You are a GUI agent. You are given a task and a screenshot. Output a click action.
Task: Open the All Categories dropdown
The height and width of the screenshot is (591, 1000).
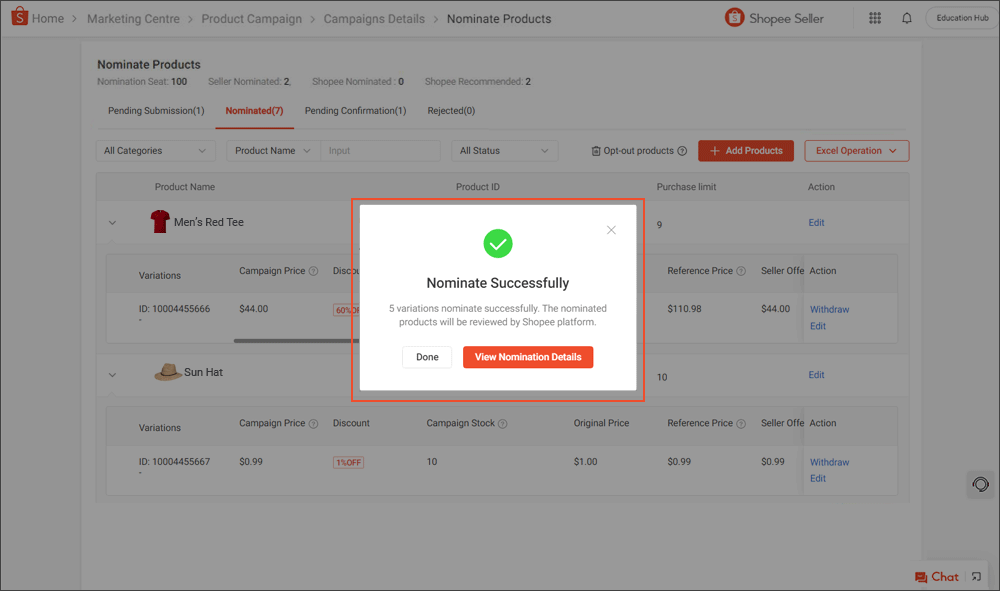click(x=155, y=150)
